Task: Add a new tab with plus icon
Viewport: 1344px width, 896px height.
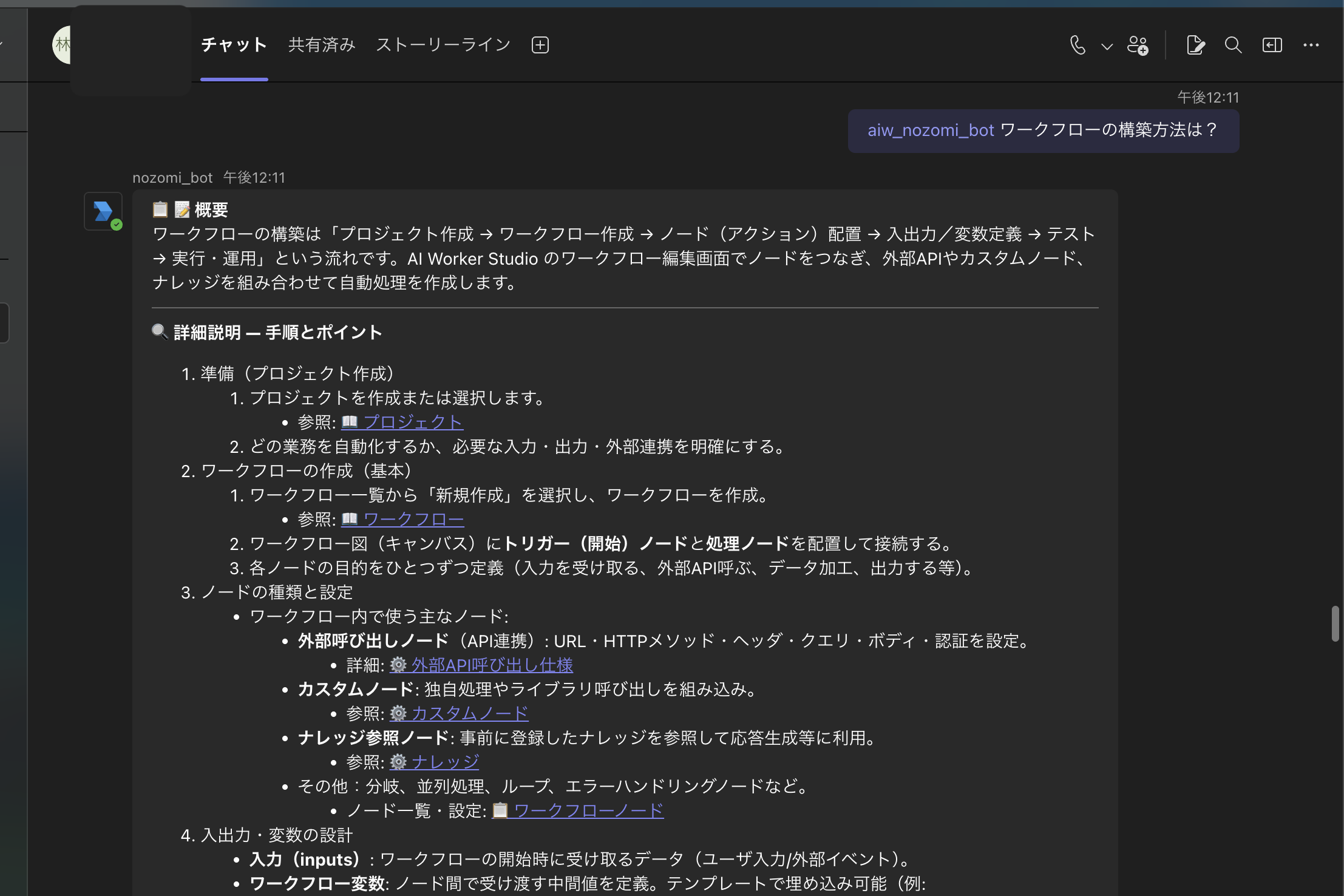Action: [540, 45]
